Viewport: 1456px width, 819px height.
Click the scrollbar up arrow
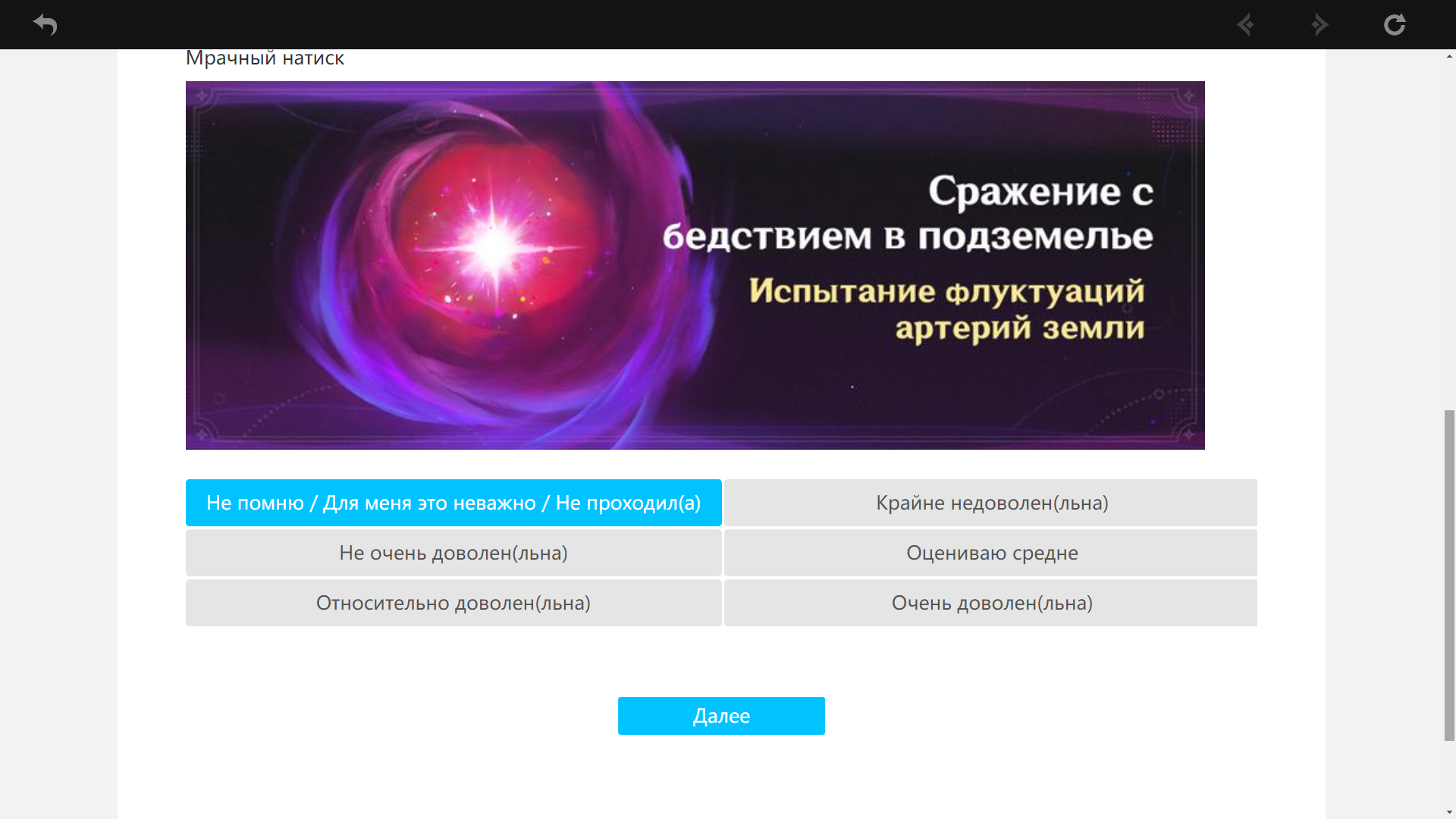pyautogui.click(x=1449, y=57)
